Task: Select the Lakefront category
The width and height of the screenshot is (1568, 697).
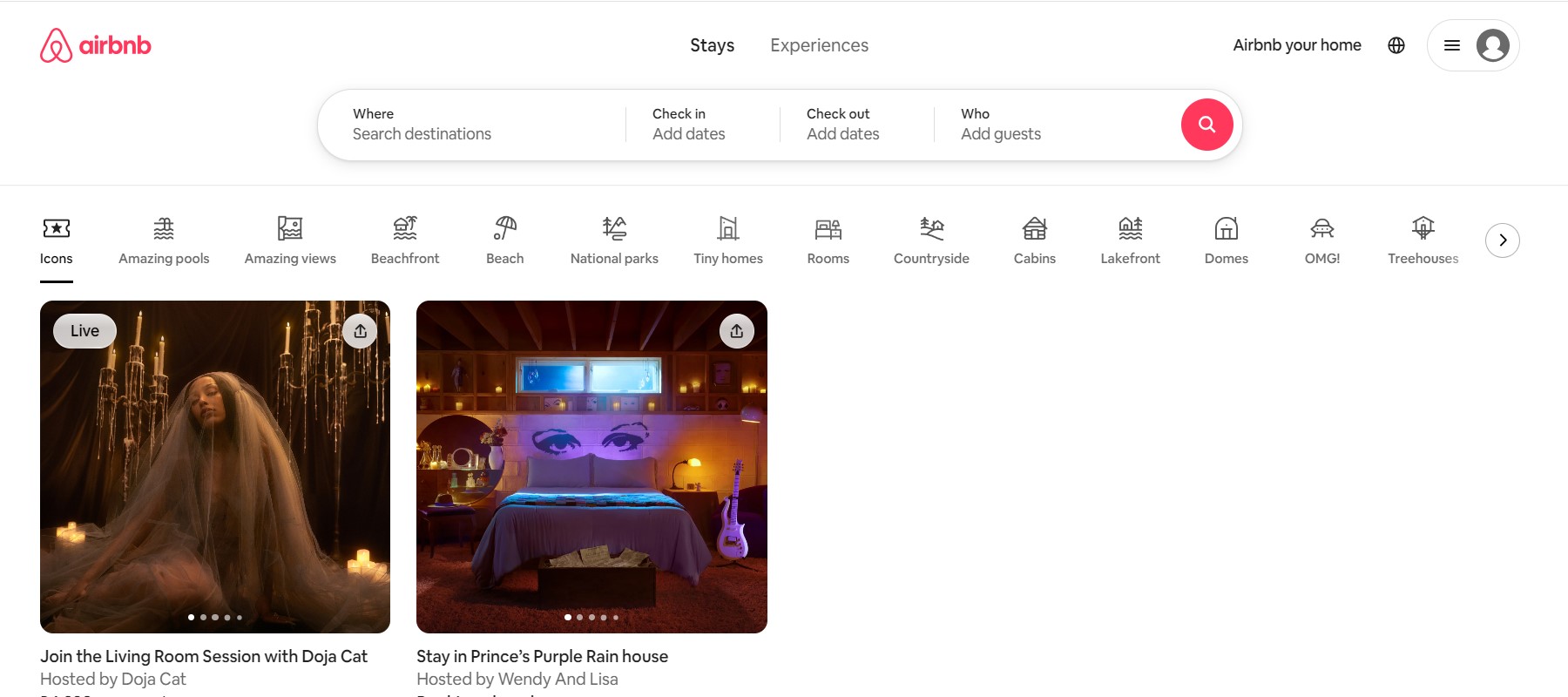Action: tap(1130, 240)
